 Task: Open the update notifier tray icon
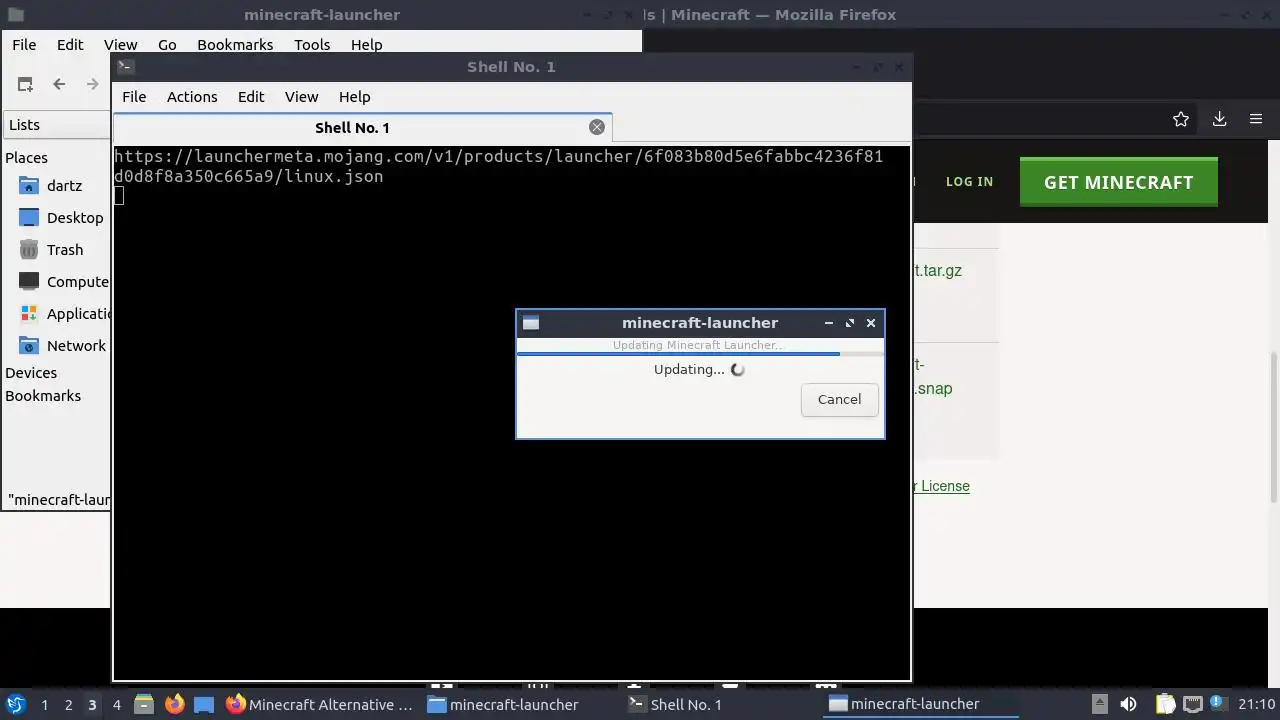tap(1217, 704)
